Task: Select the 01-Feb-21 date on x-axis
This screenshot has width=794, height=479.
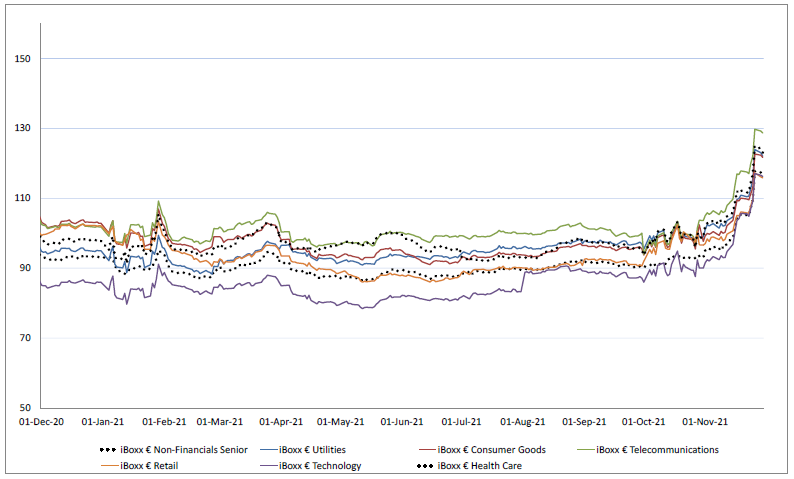Action: [x=164, y=423]
